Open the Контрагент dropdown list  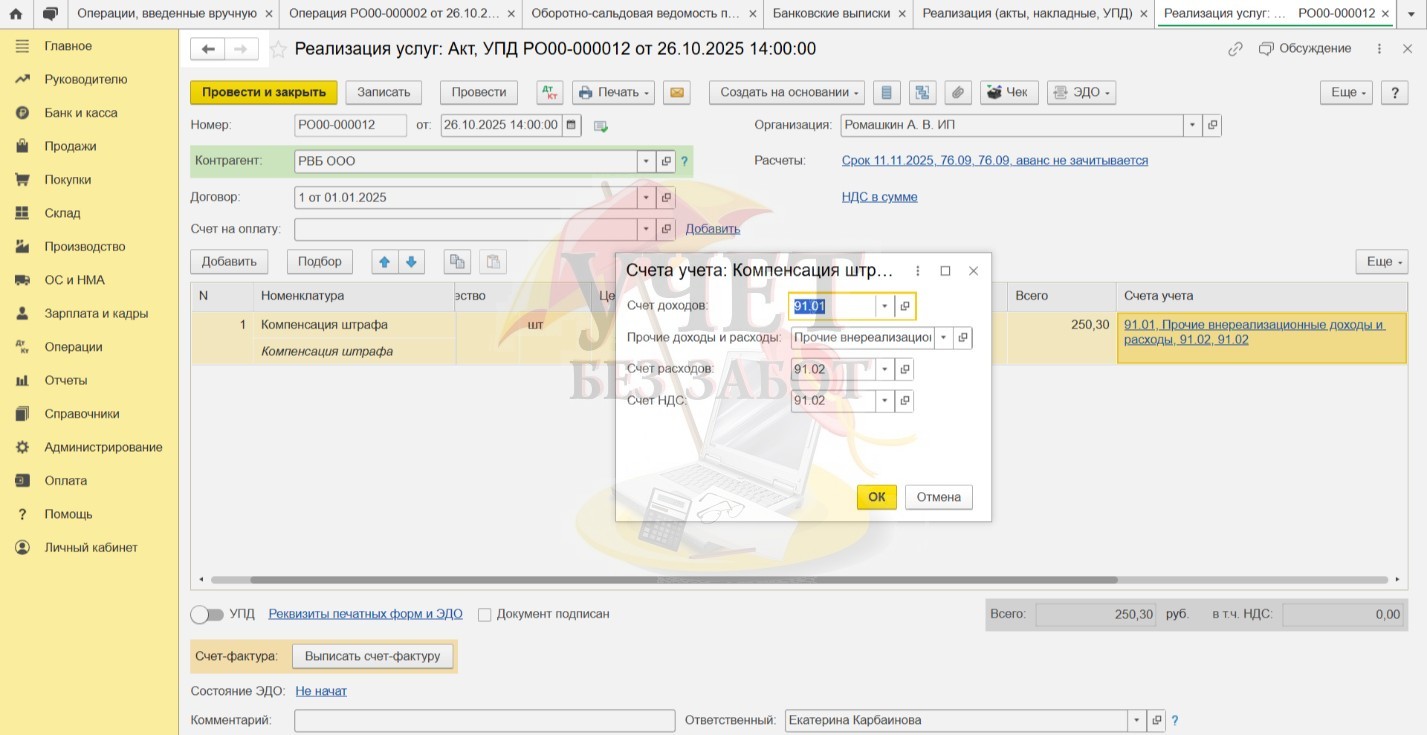click(x=646, y=161)
